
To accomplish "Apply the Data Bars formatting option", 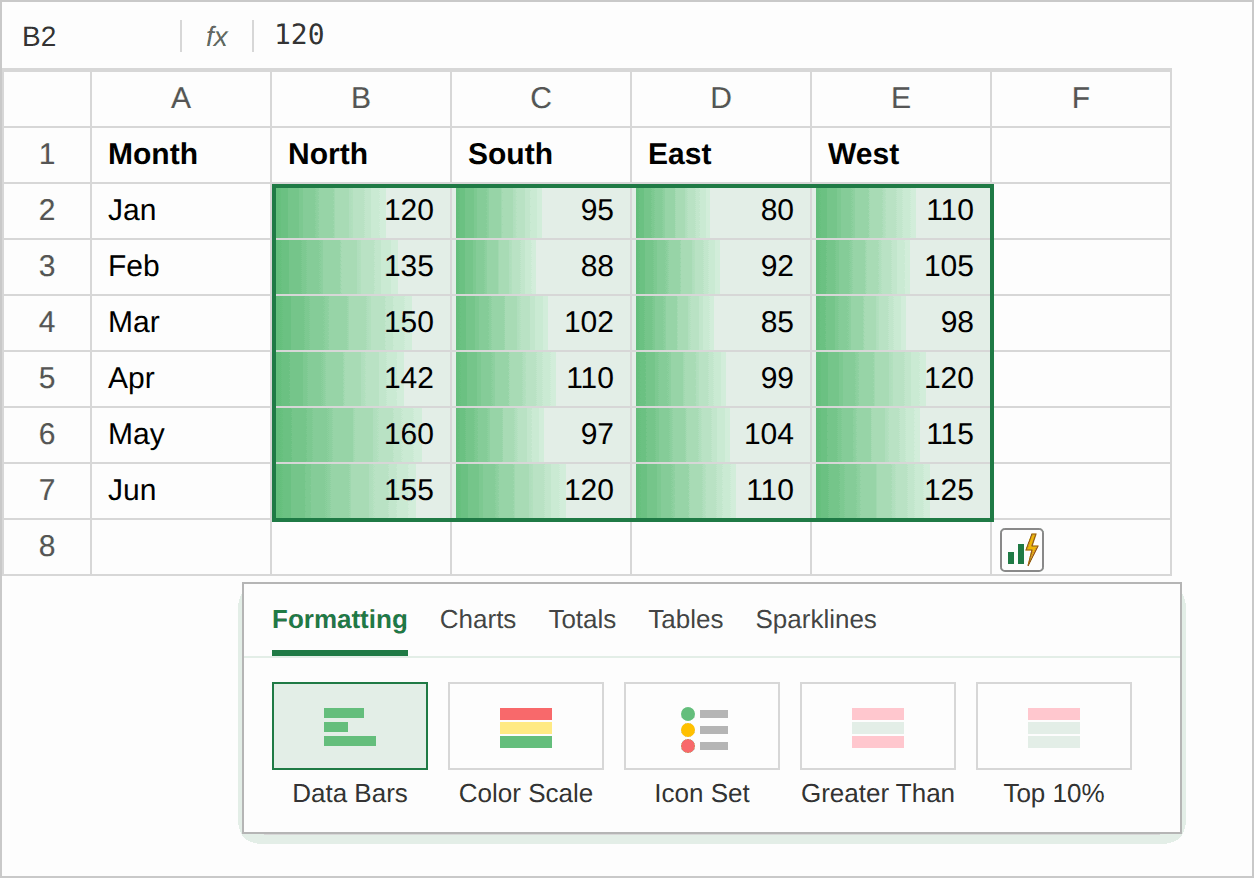I will tap(350, 745).
